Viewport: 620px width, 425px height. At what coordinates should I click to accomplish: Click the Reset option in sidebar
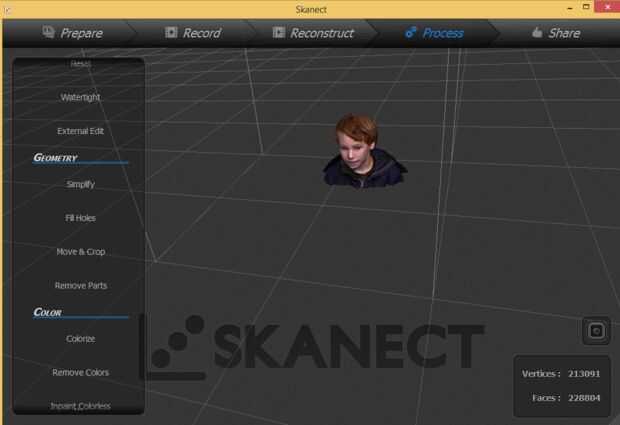point(80,64)
